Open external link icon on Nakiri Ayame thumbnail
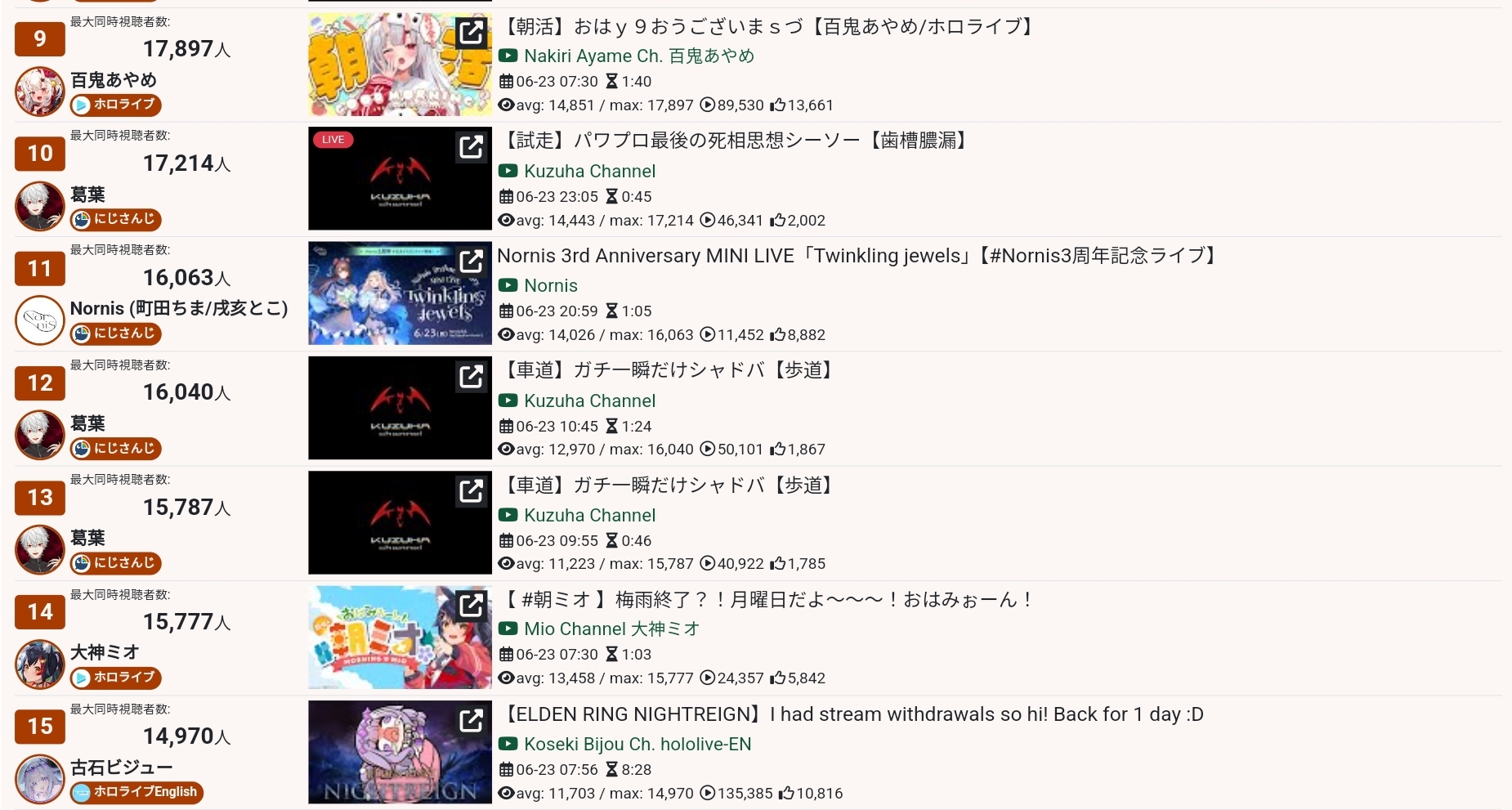The height and width of the screenshot is (810, 1512). [x=472, y=33]
